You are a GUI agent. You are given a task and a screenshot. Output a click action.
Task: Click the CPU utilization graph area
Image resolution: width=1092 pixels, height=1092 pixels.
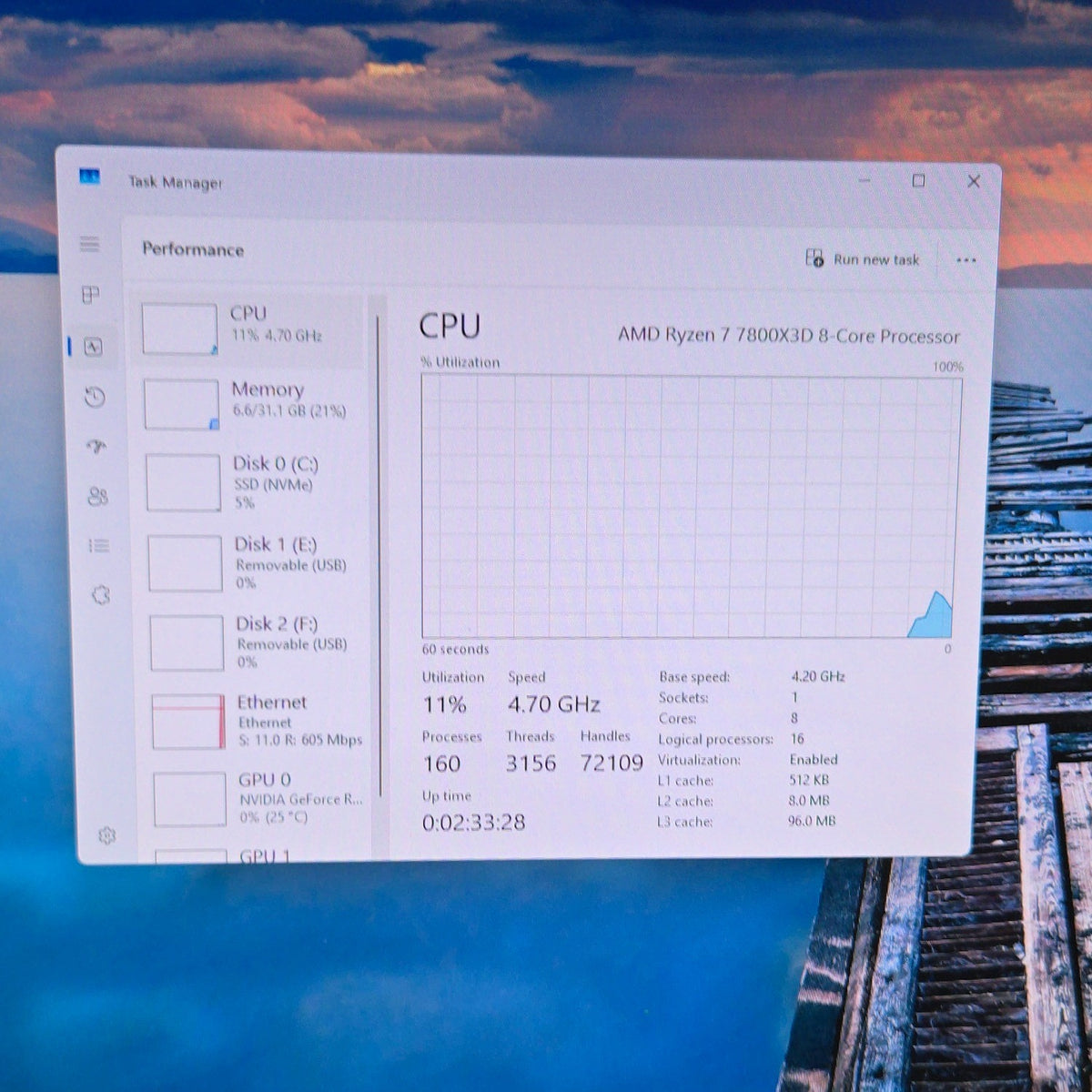click(692, 507)
